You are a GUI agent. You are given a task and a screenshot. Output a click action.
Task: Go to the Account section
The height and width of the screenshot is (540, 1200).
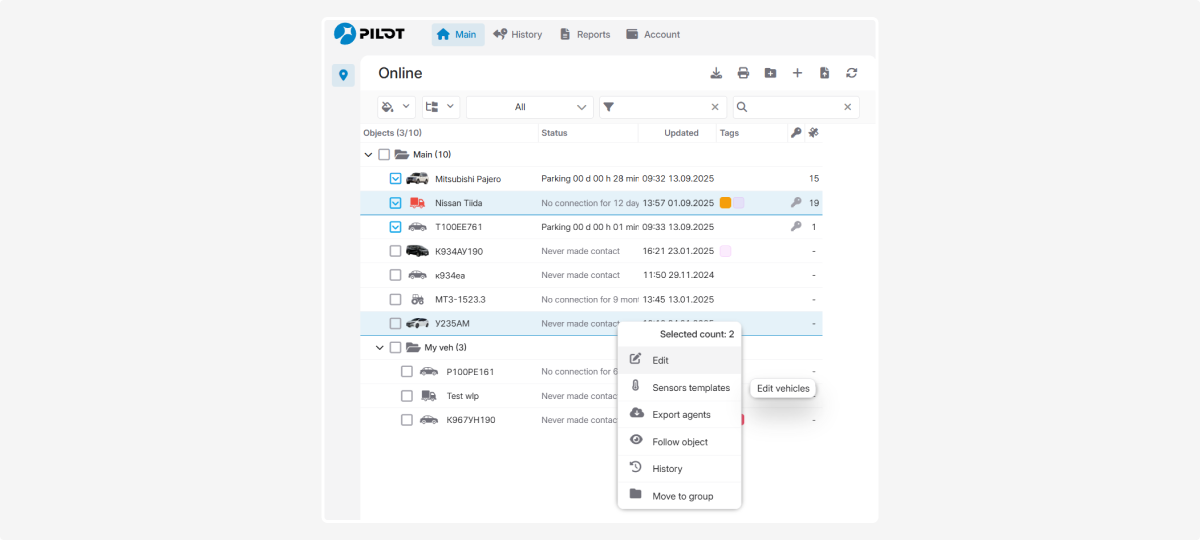[653, 35]
